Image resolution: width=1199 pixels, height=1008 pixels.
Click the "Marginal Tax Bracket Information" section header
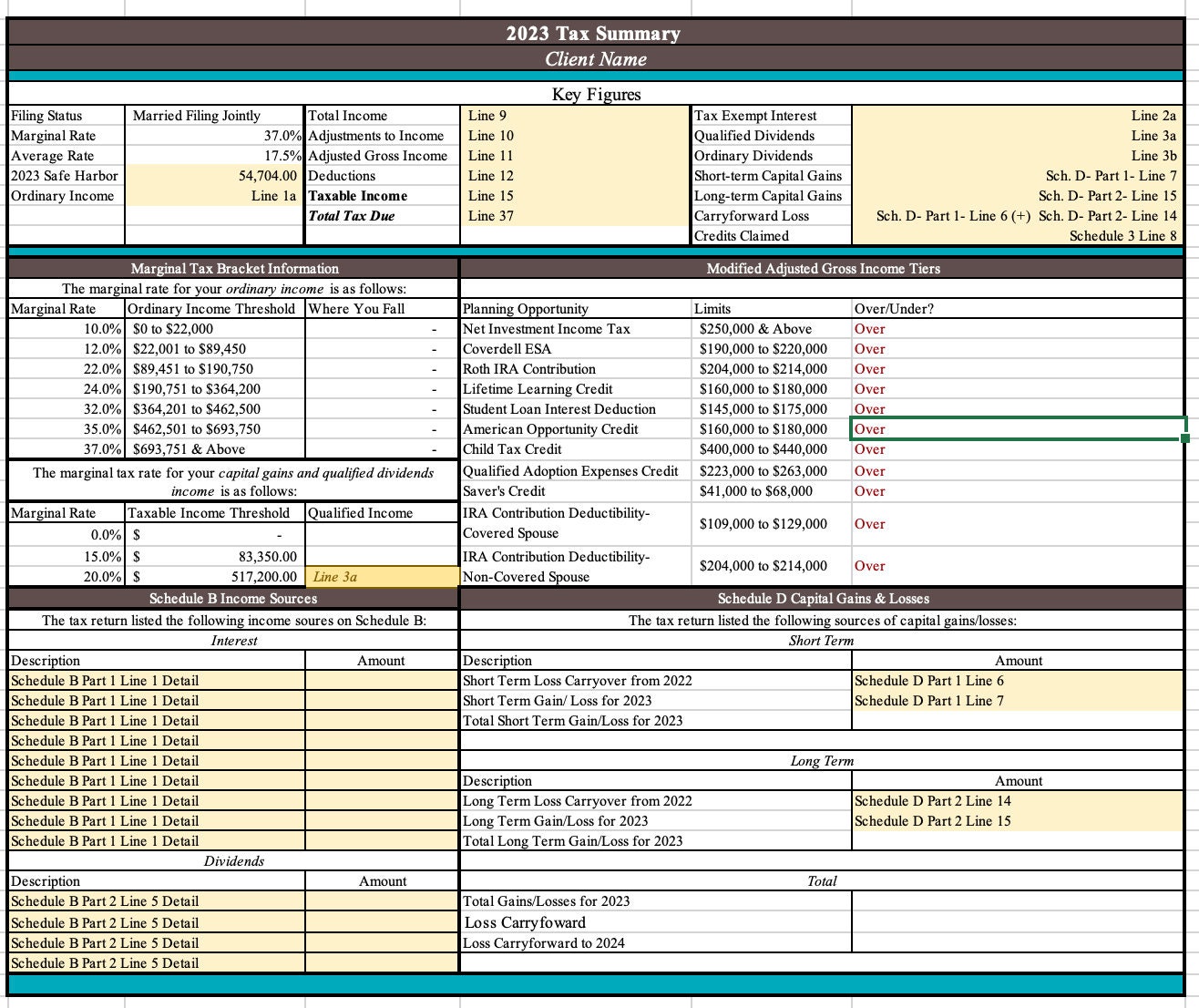click(x=234, y=269)
